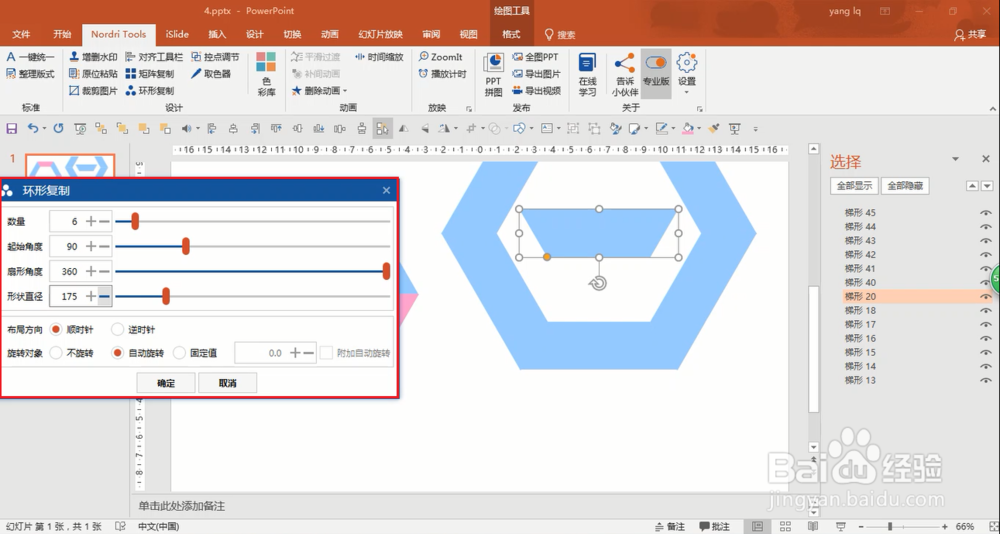
Task: Open PPT拼图 collage tool
Action: click(x=493, y=75)
